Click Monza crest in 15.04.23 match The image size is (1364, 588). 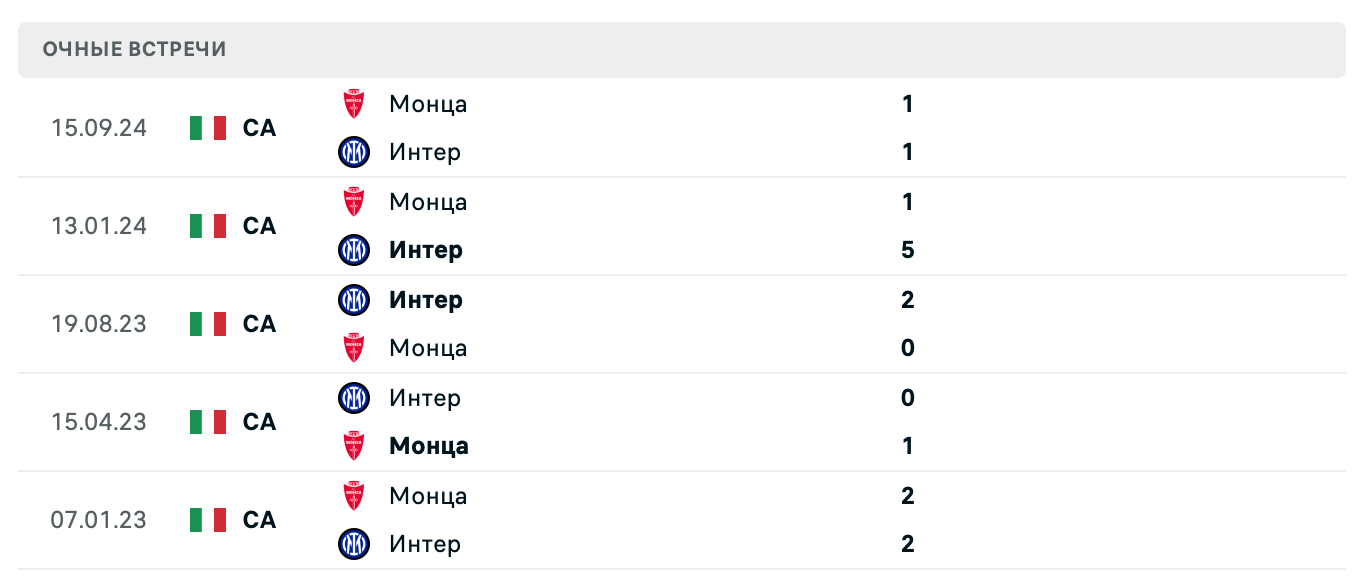(x=353, y=446)
